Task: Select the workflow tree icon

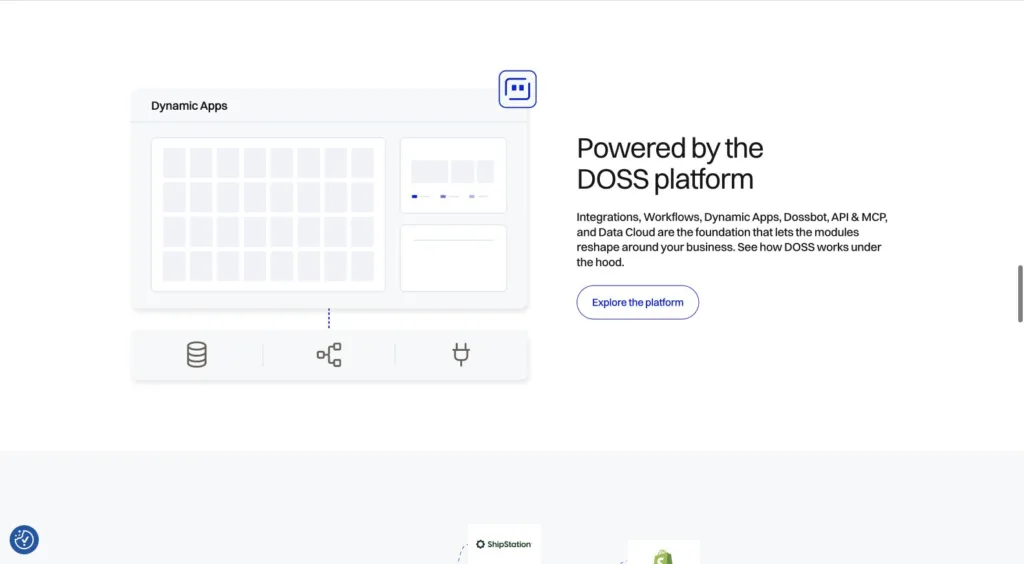Action: click(329, 354)
